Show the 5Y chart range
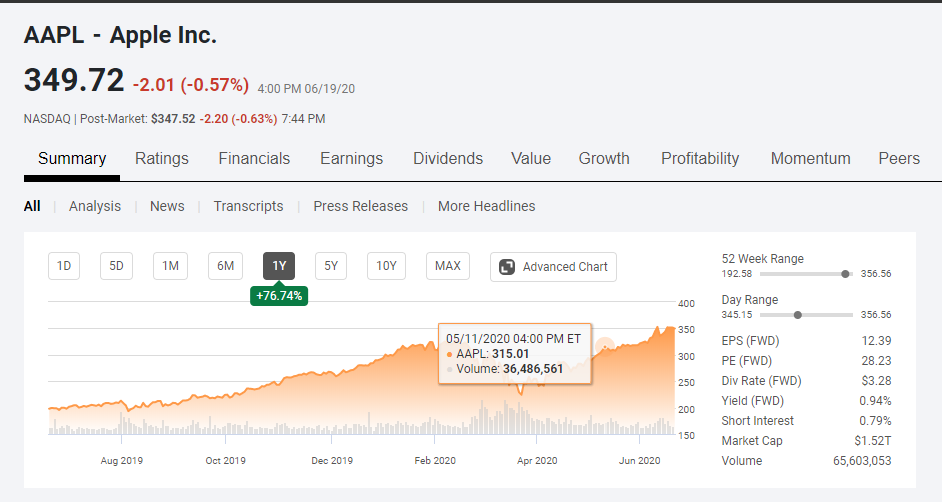This screenshot has width=942, height=502. click(331, 266)
